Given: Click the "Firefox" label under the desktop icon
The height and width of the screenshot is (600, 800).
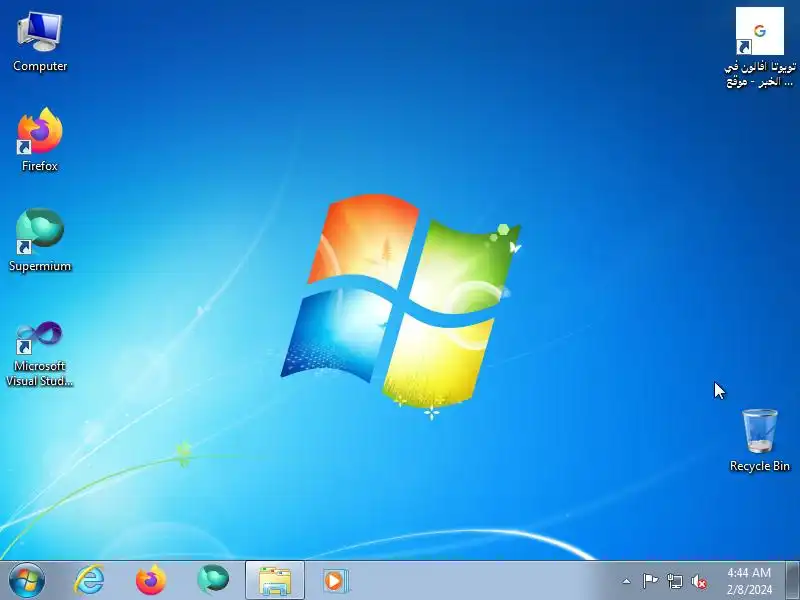Looking at the screenshot, I should tap(40, 166).
